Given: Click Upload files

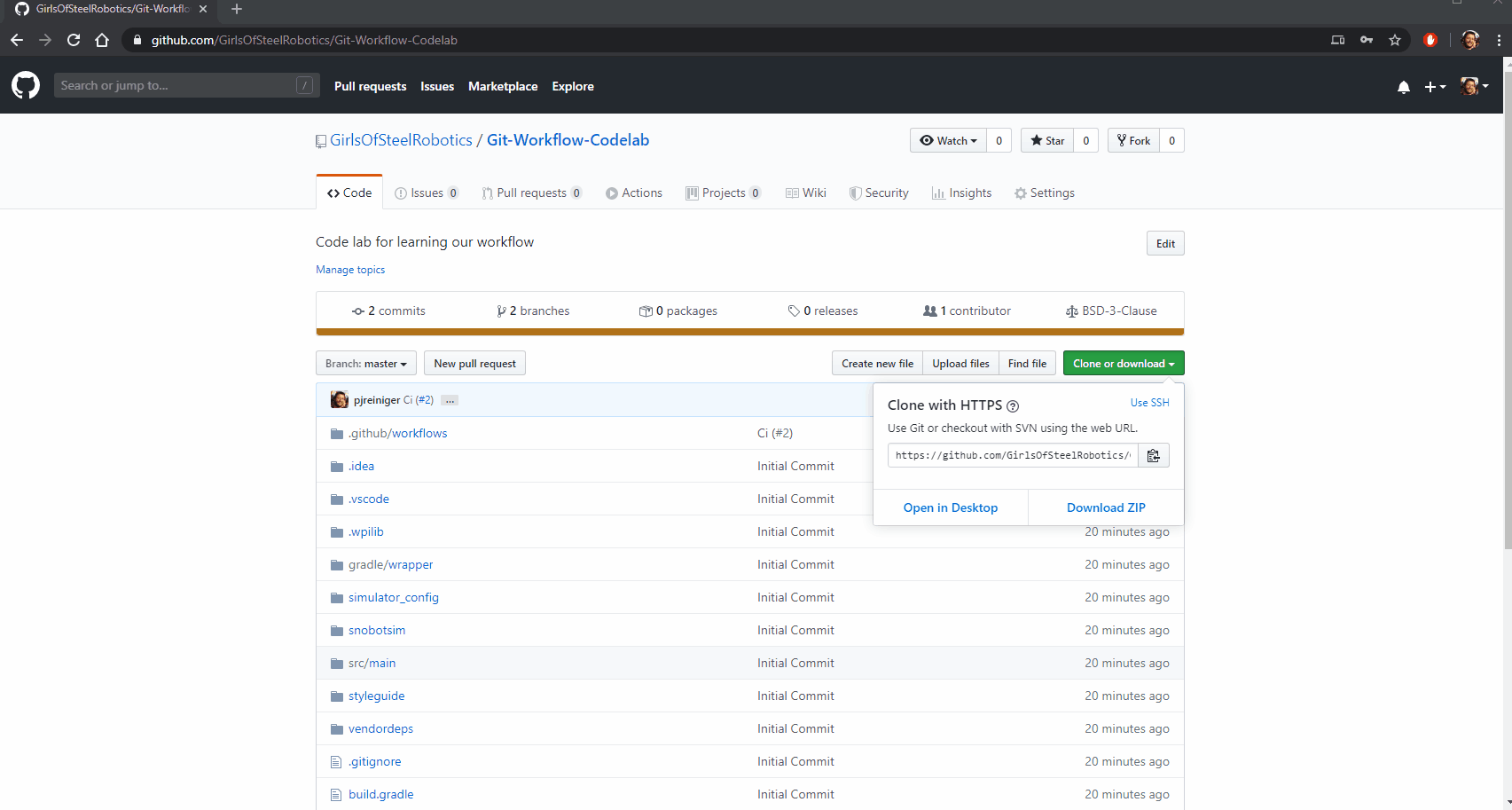Looking at the screenshot, I should tap(960, 363).
